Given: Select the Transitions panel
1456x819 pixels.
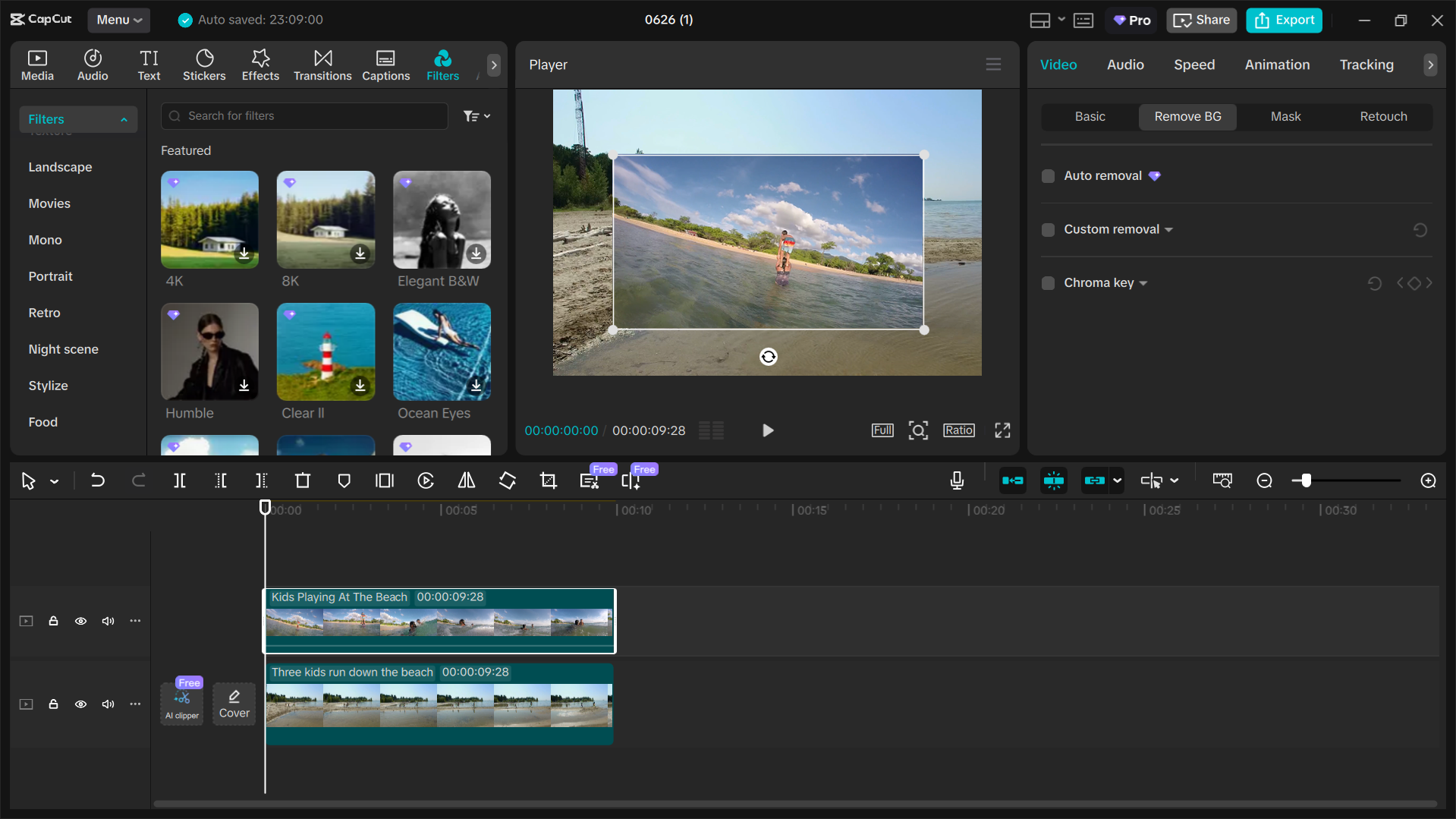Looking at the screenshot, I should point(322,65).
